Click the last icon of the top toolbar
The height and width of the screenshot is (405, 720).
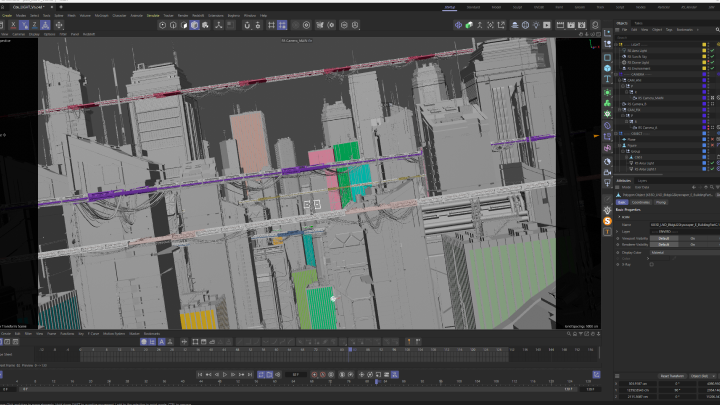tap(595, 25)
